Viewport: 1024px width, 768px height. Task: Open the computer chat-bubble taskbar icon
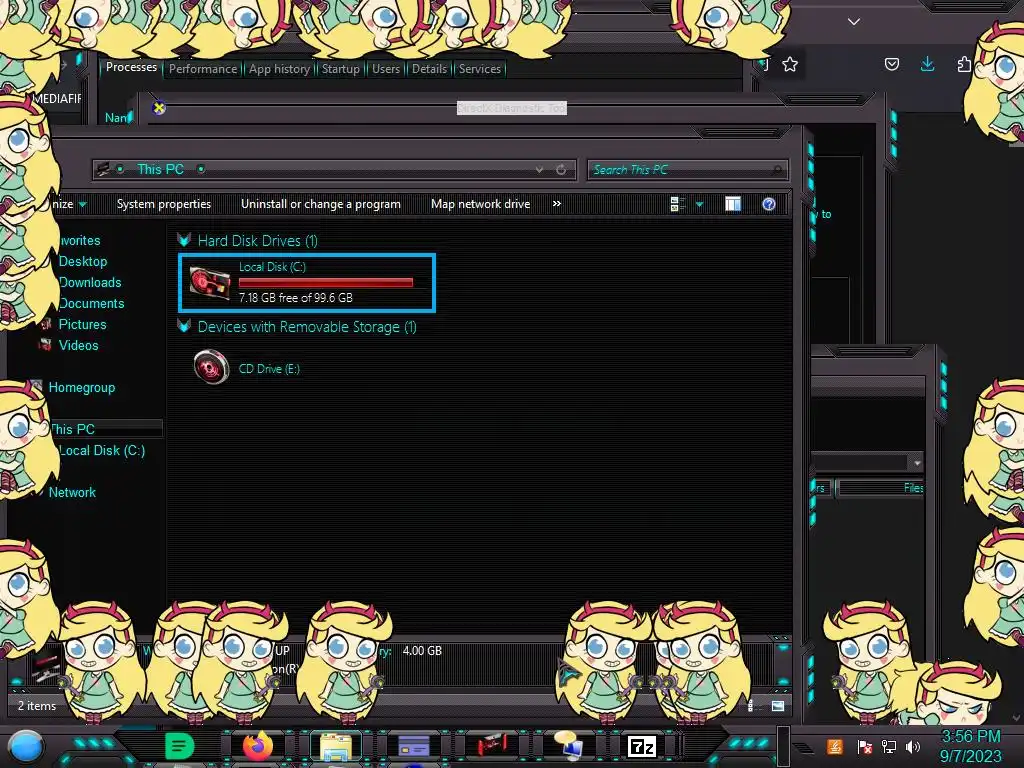[x=569, y=746]
